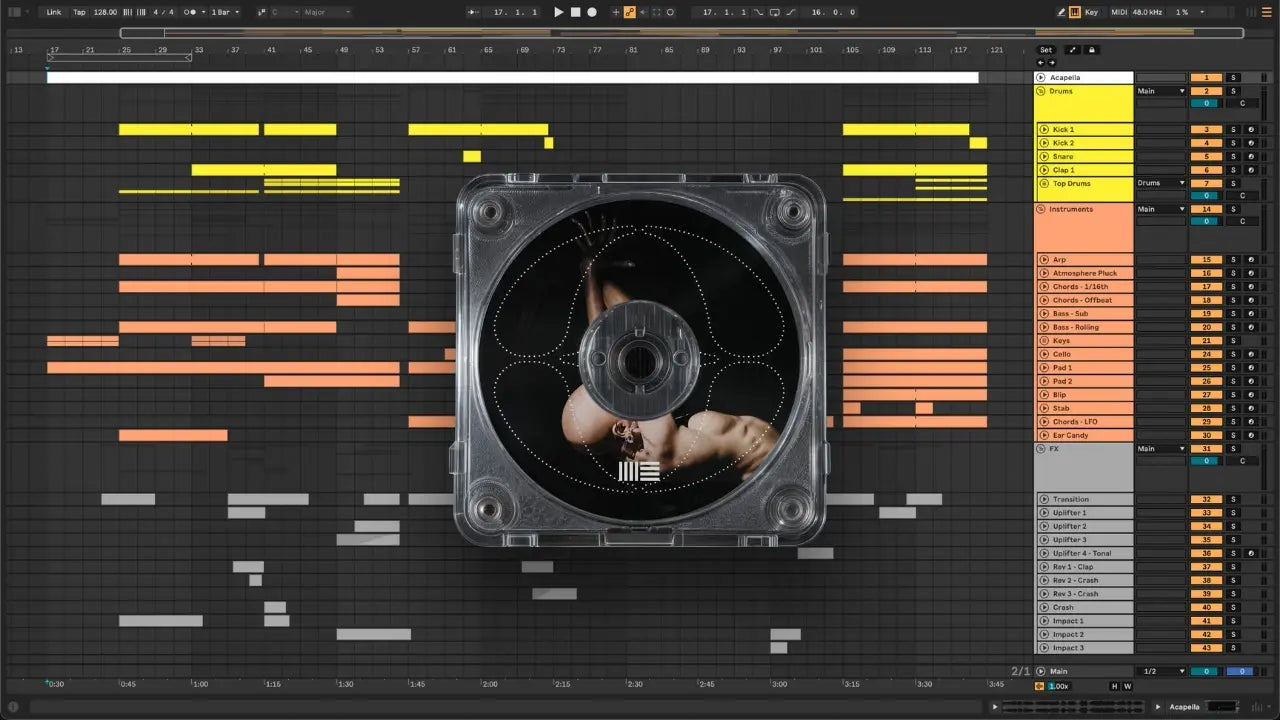Viewport: 1280px width, 720px height.
Task: Click the 128.00 tempo field
Action: (105, 12)
